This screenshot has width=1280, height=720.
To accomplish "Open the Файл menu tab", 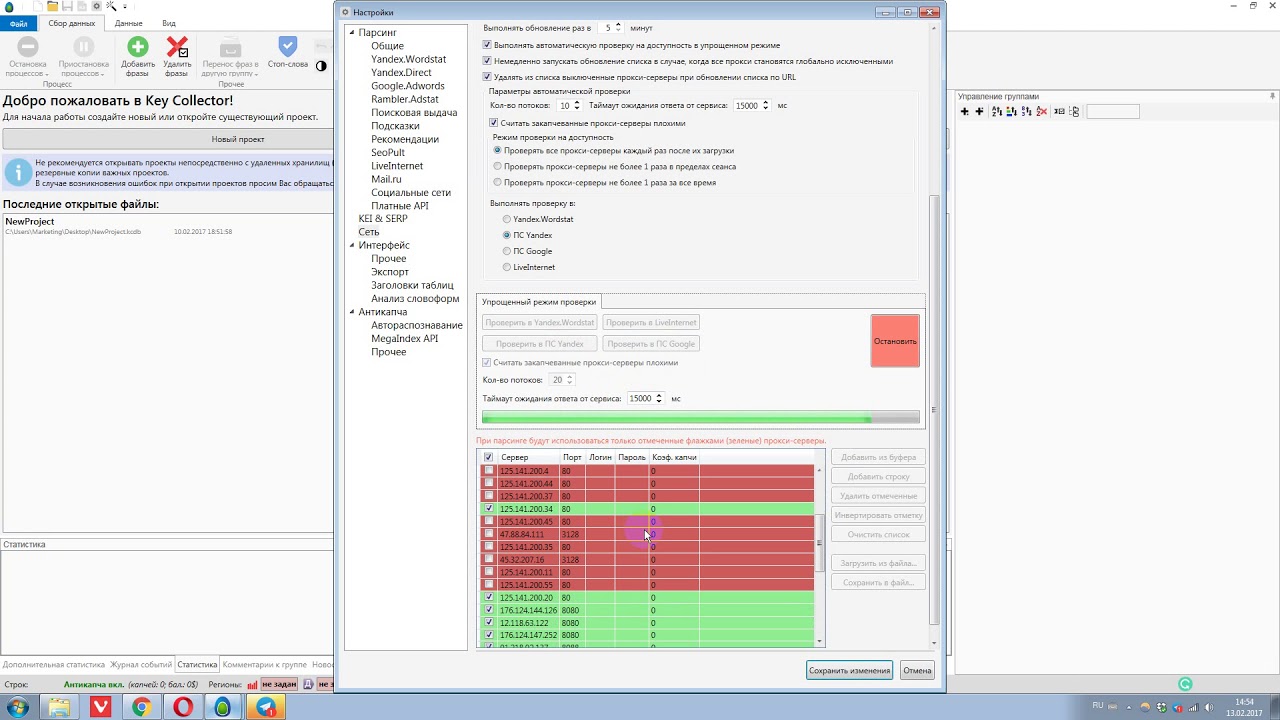I will [19, 23].
